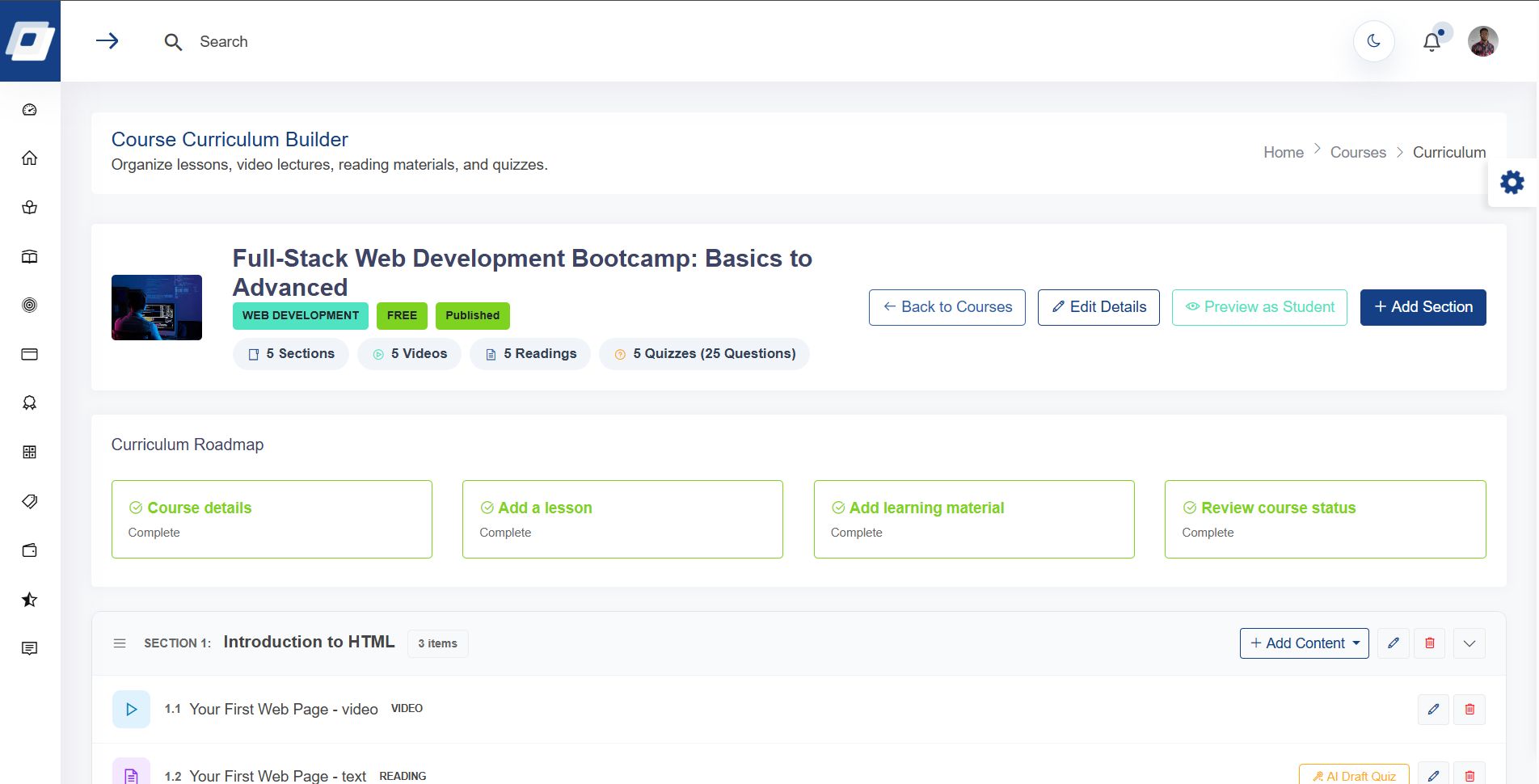Go to Courses in the breadcrumb

pos(1358,152)
